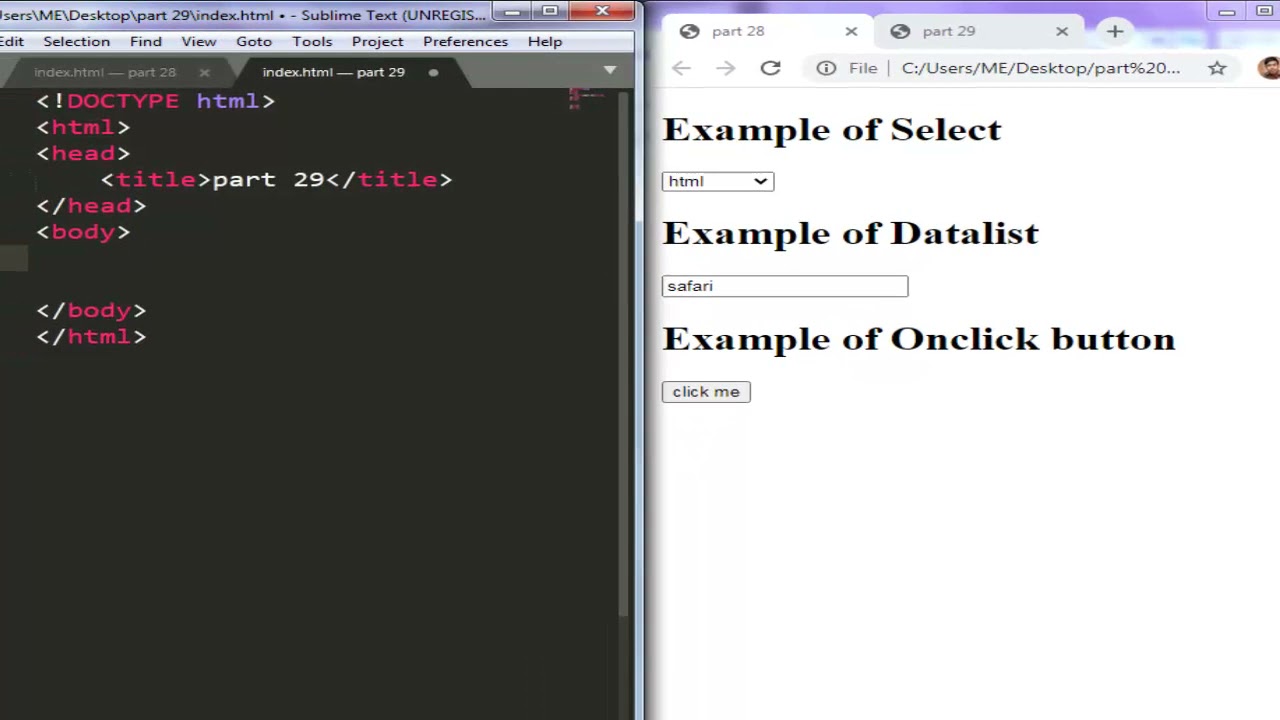Place cursor in the title part 29 line
The image size is (1280, 720).
(x=276, y=179)
